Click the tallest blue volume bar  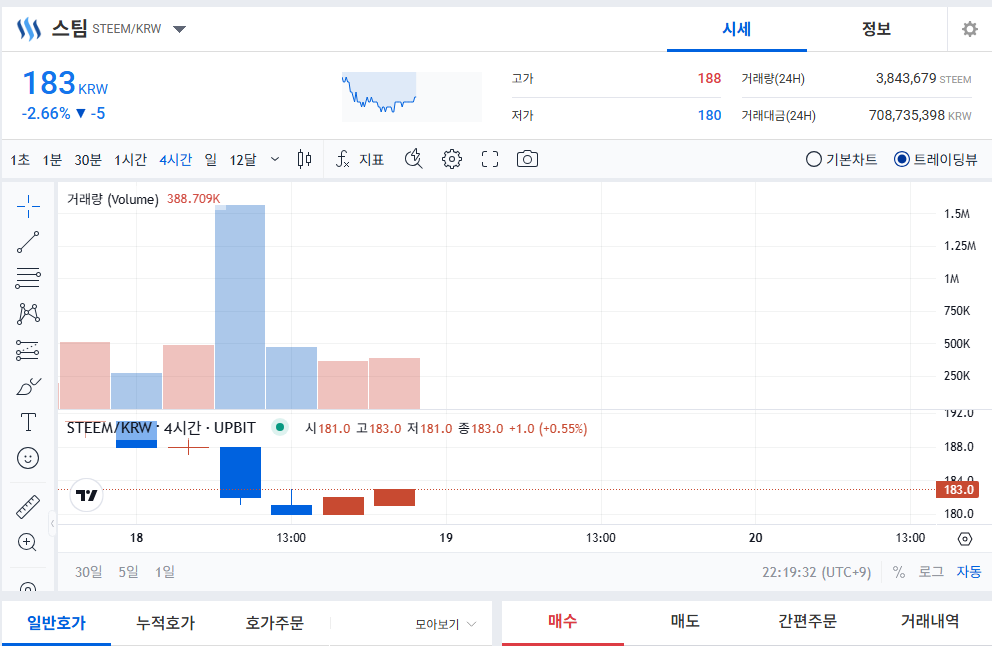[240, 307]
